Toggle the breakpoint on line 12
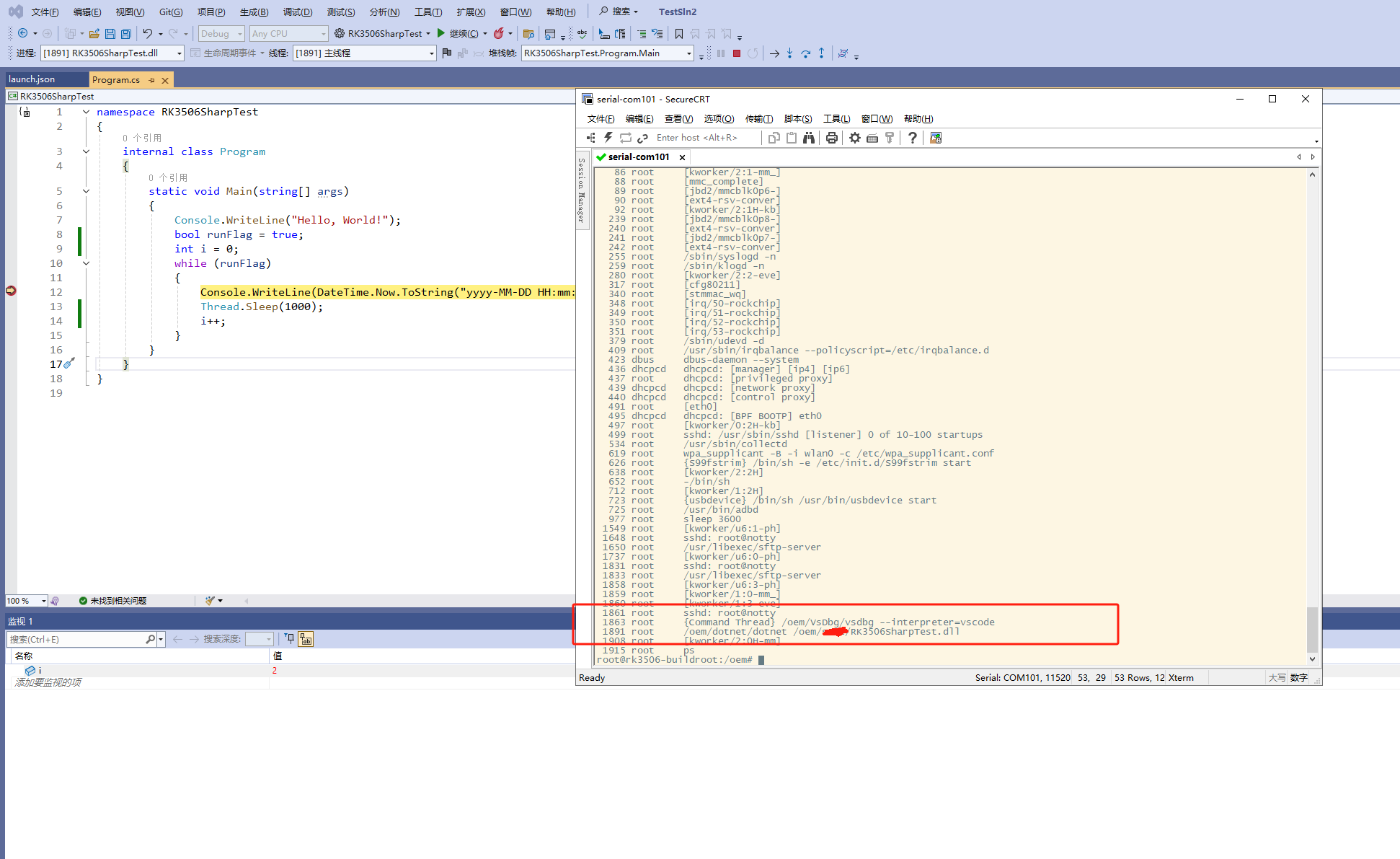 (x=11, y=291)
